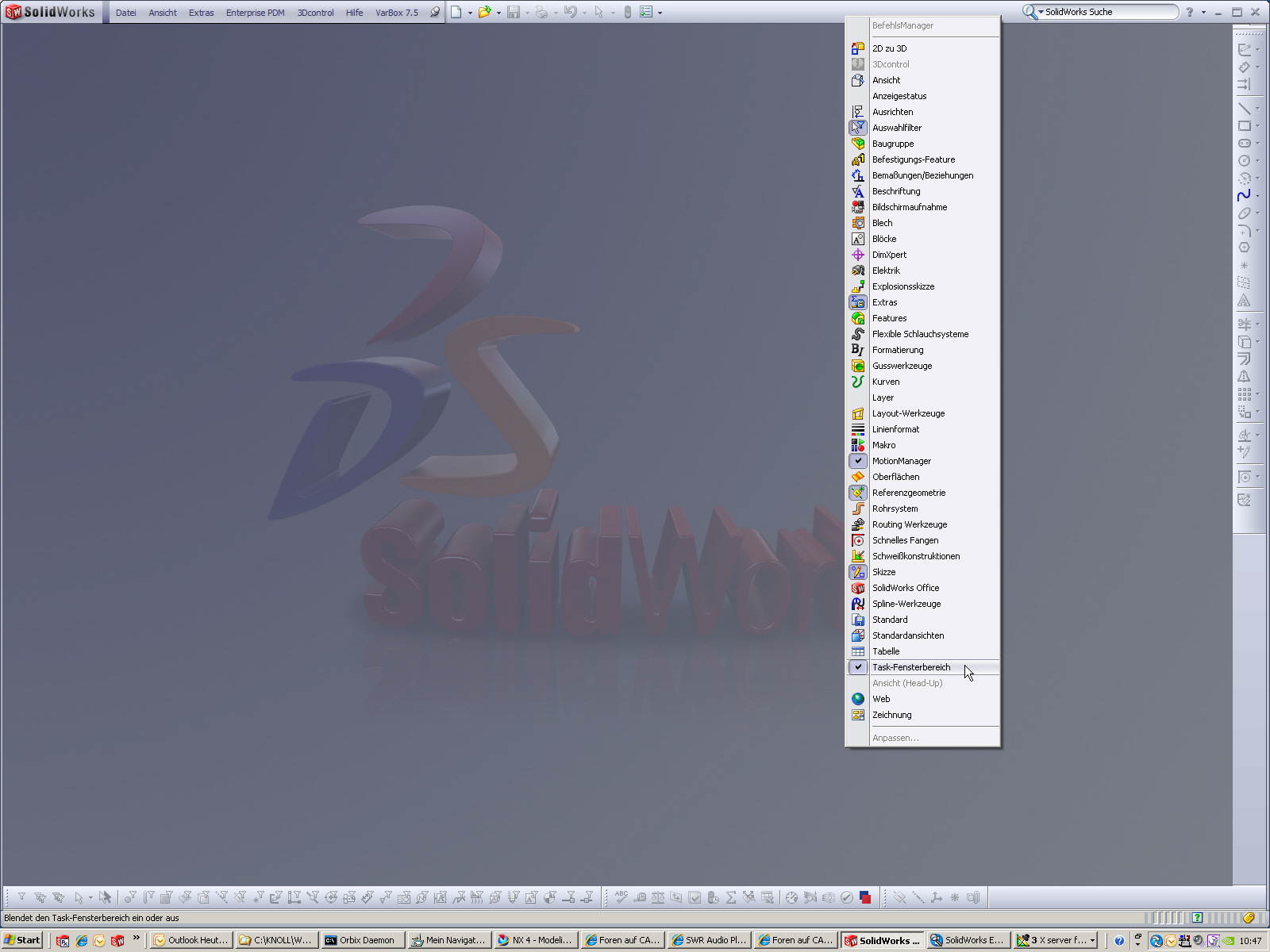The width and height of the screenshot is (1270, 952).
Task: Select the blue Spline sketch tool
Action: (1244, 195)
